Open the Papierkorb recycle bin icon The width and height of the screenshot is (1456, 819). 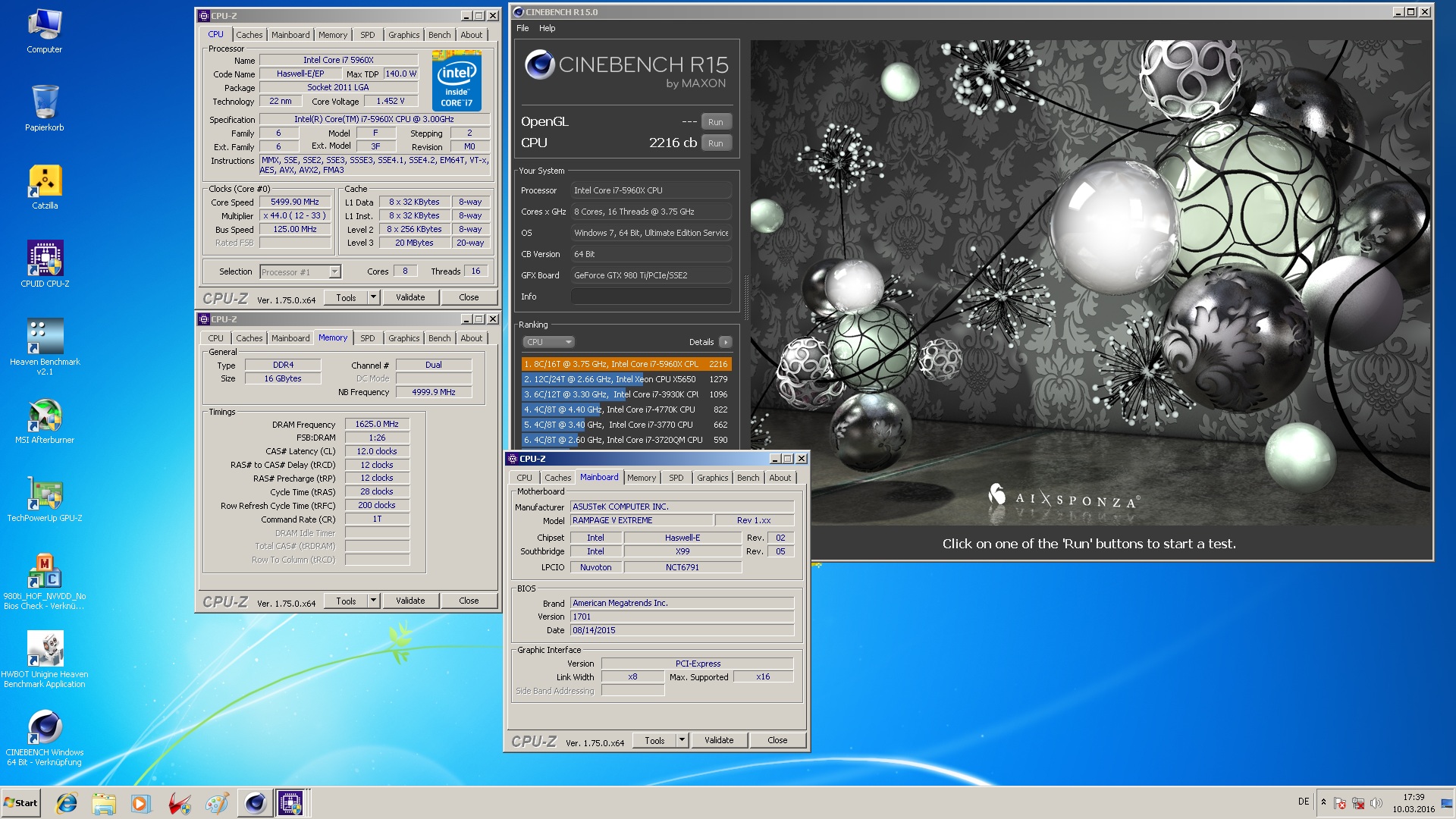(x=45, y=108)
